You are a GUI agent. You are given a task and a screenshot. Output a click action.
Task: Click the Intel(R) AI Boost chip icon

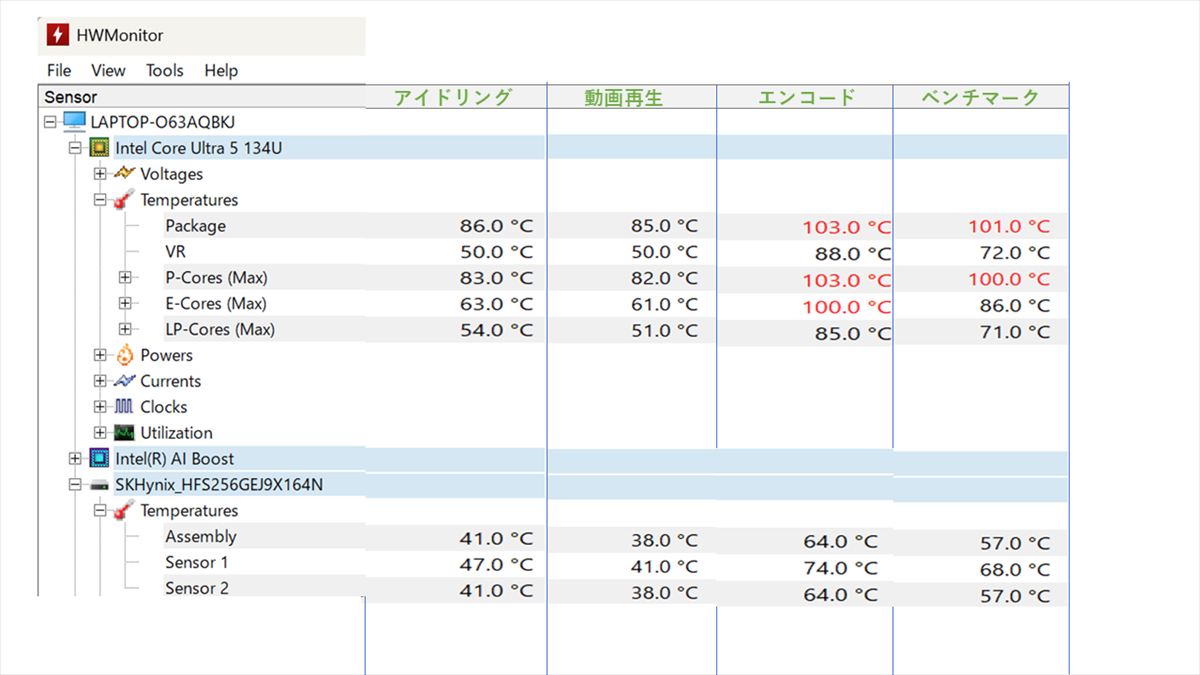(100, 459)
